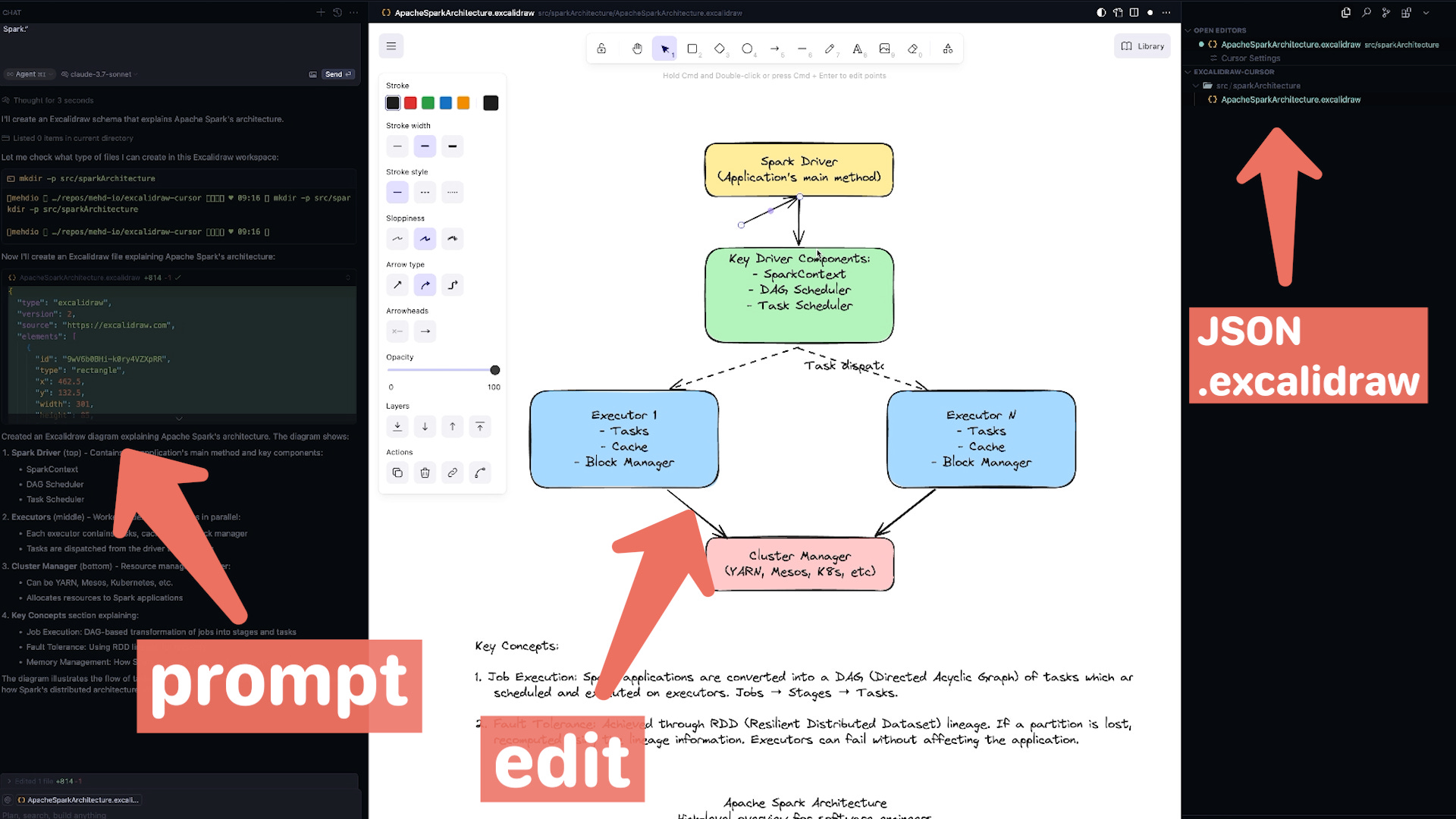Open chat history clock icon
This screenshot has height=819, width=1456.
(337, 12)
